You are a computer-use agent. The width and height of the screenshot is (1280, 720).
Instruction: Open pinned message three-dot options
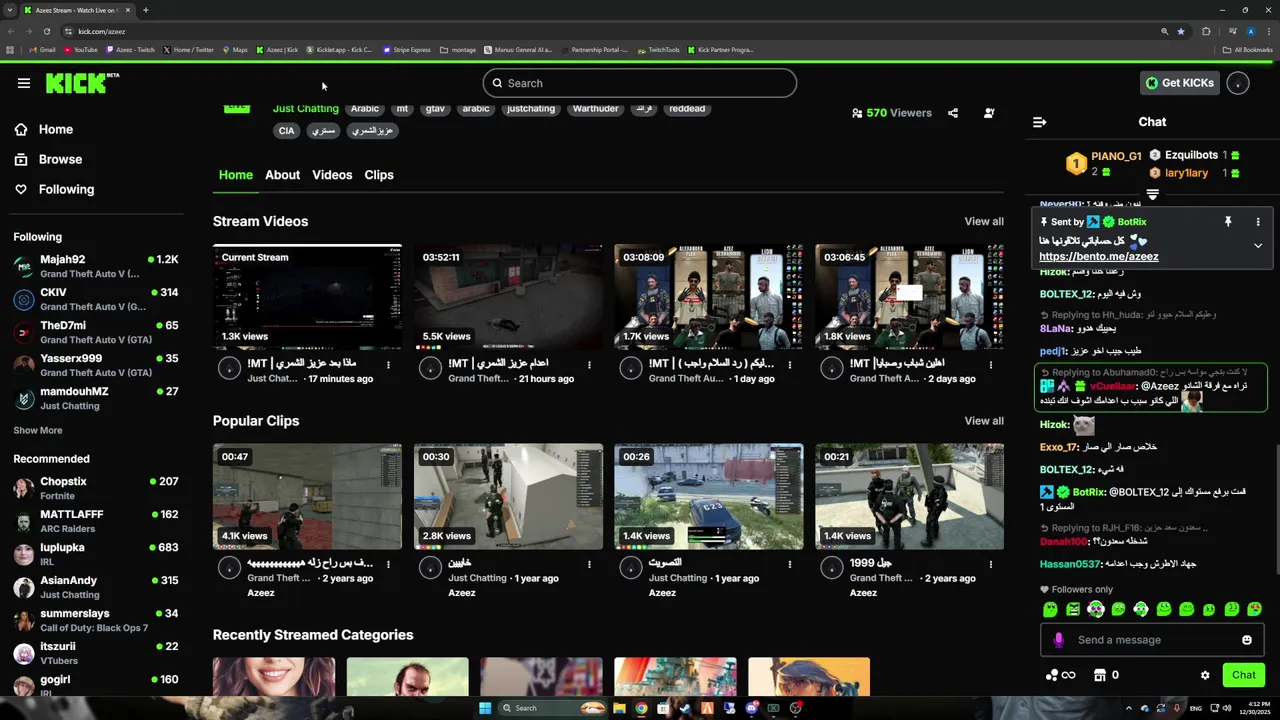[x=1258, y=221]
